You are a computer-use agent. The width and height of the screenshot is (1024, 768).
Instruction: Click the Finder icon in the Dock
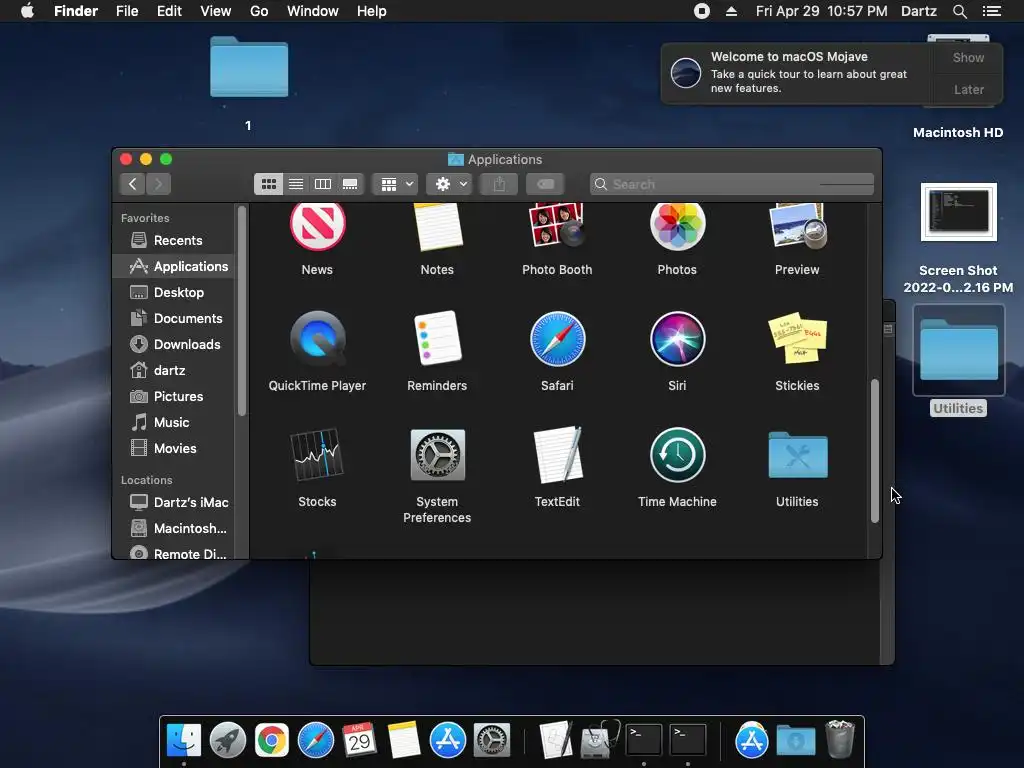coord(184,740)
